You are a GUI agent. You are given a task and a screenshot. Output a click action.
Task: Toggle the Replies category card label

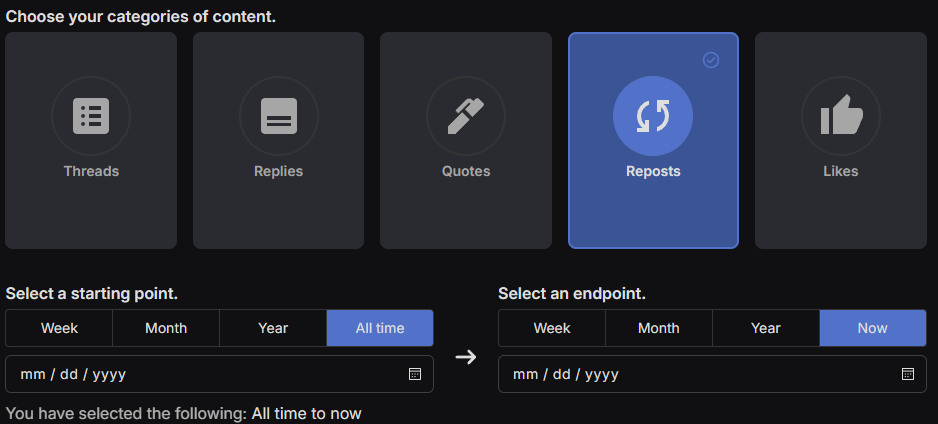[x=279, y=171]
